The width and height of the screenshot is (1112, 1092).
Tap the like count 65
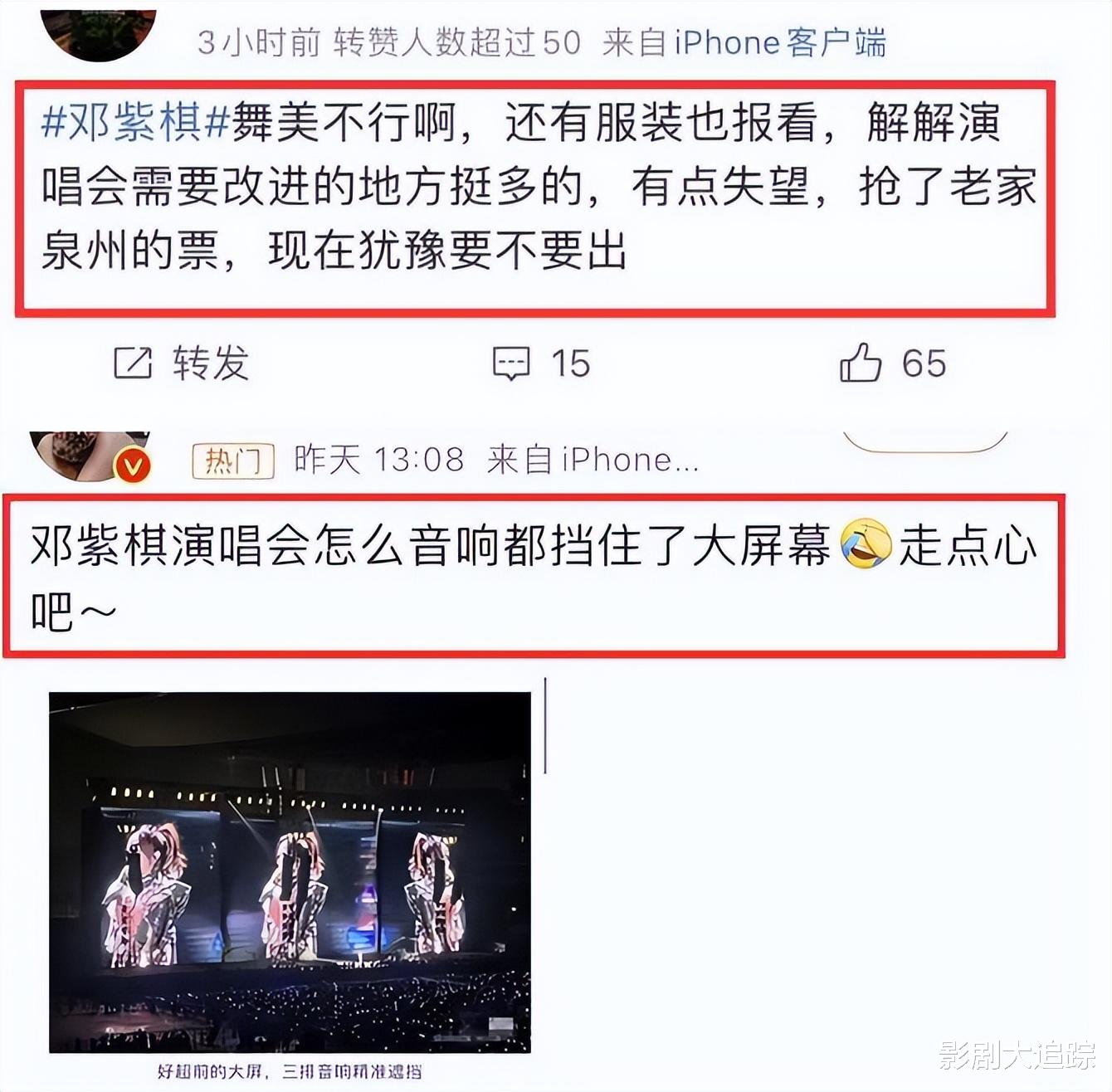point(924,363)
